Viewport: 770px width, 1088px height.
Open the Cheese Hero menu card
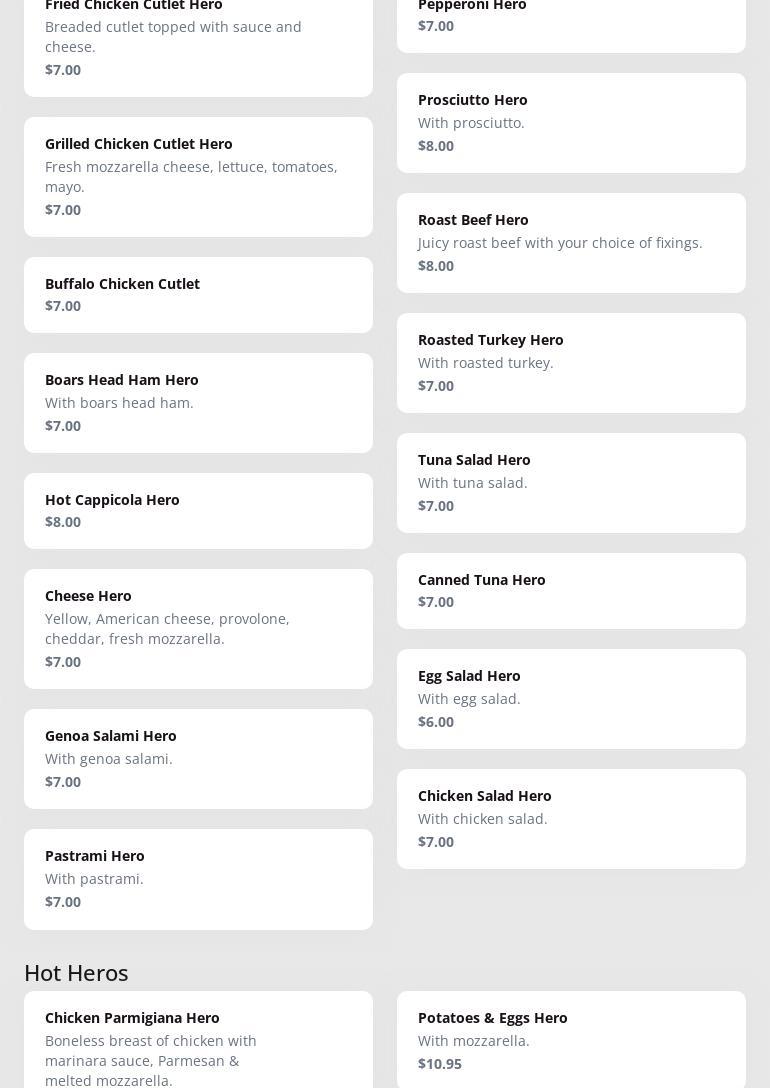198,629
